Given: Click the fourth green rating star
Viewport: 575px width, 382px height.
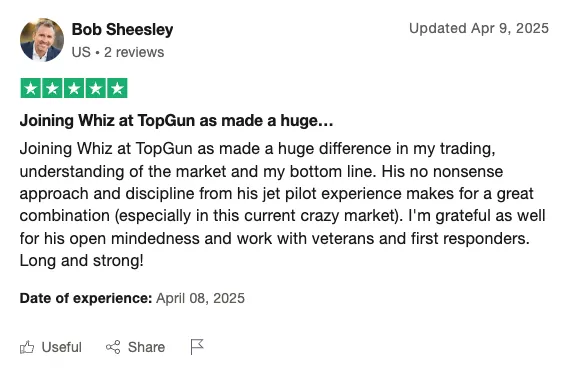Looking at the screenshot, I should click(96, 88).
